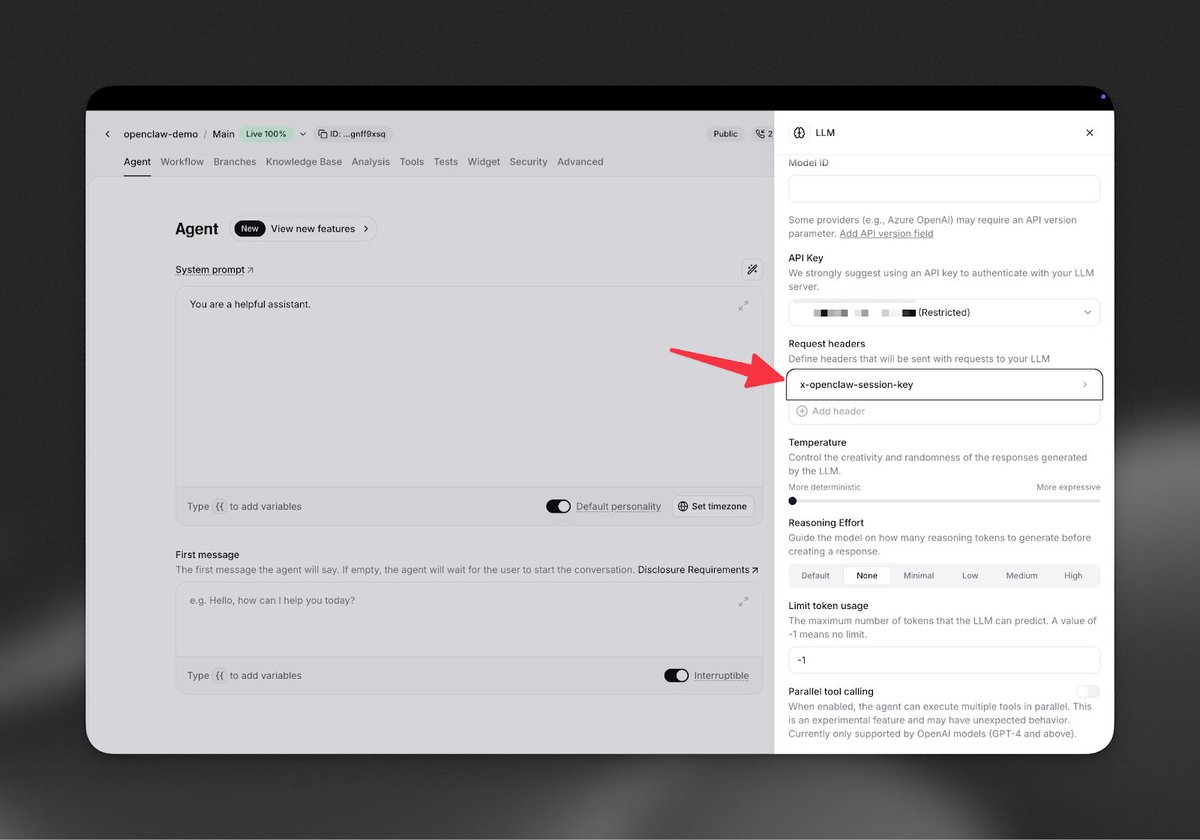Switch to the Widget tab
Image resolution: width=1200 pixels, height=840 pixels.
tap(484, 162)
